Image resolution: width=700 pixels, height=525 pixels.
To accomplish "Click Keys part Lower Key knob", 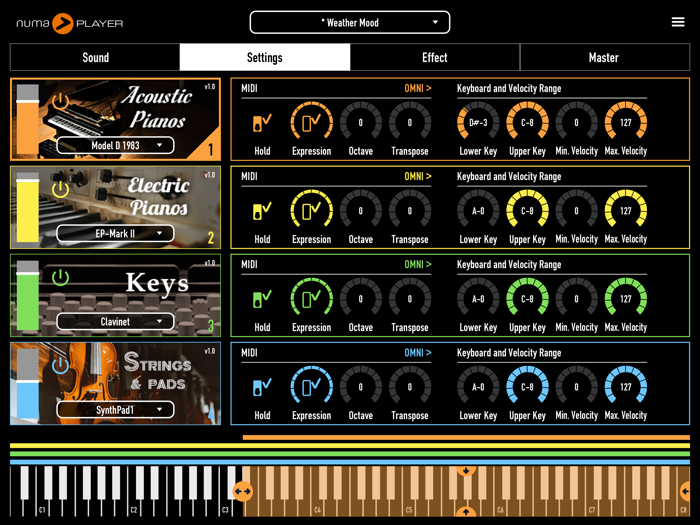I will pyautogui.click(x=478, y=298).
